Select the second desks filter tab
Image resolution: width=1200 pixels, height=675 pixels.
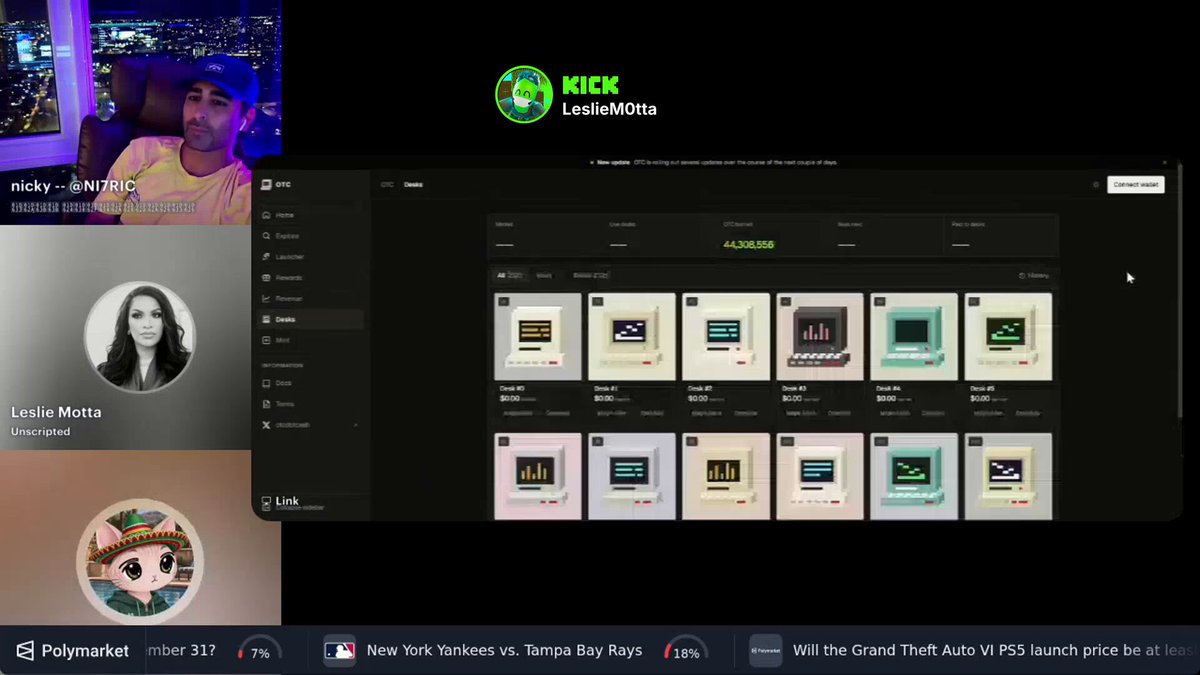pos(544,275)
